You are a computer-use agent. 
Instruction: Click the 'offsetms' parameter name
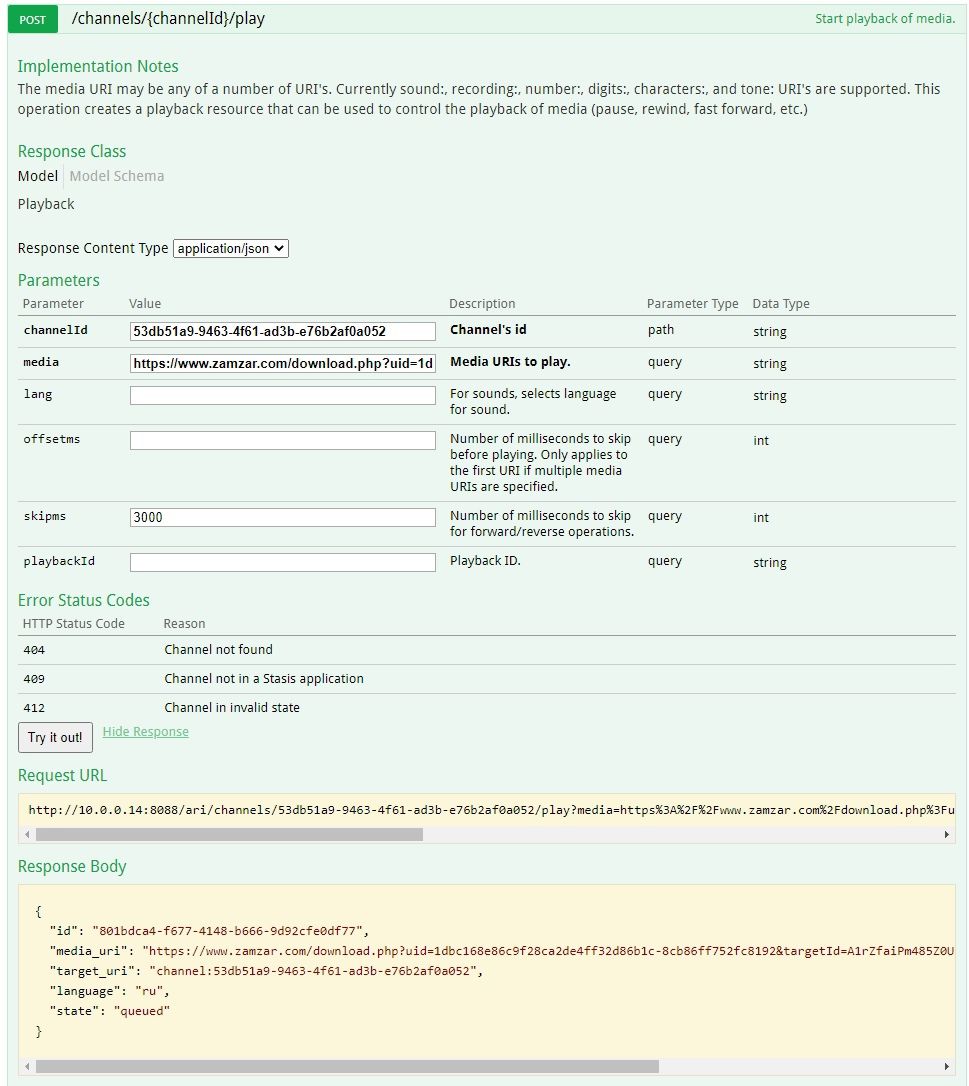pos(51,439)
